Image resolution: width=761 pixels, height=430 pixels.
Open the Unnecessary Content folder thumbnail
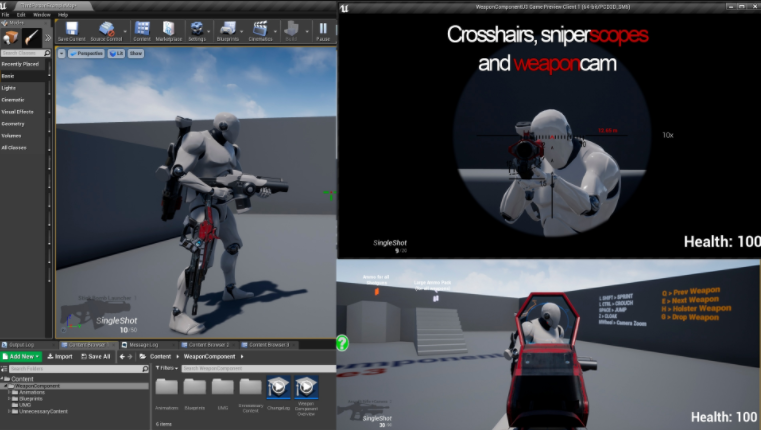click(250, 387)
